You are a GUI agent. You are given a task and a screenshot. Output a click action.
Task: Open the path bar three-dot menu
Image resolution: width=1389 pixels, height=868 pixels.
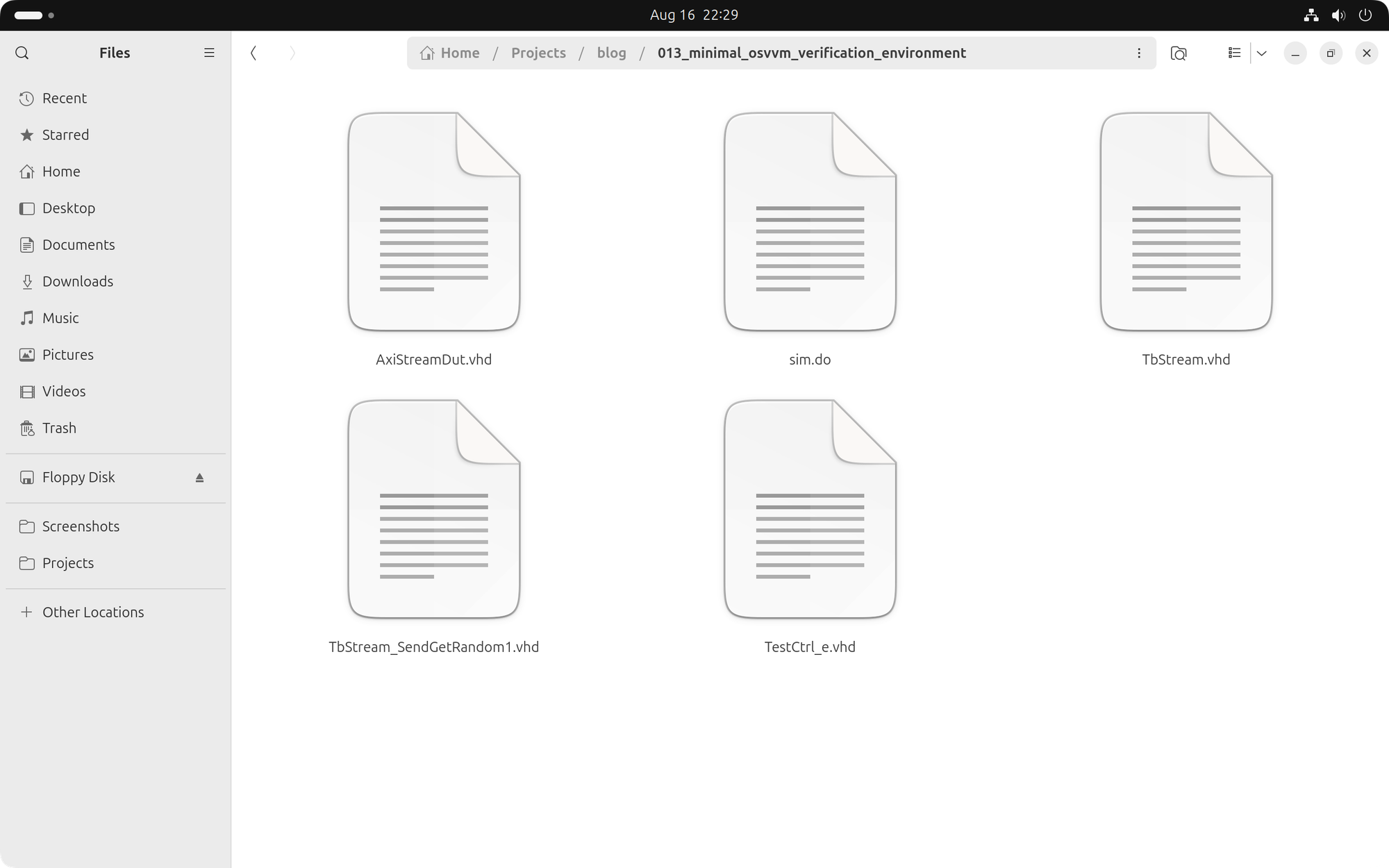tap(1139, 53)
